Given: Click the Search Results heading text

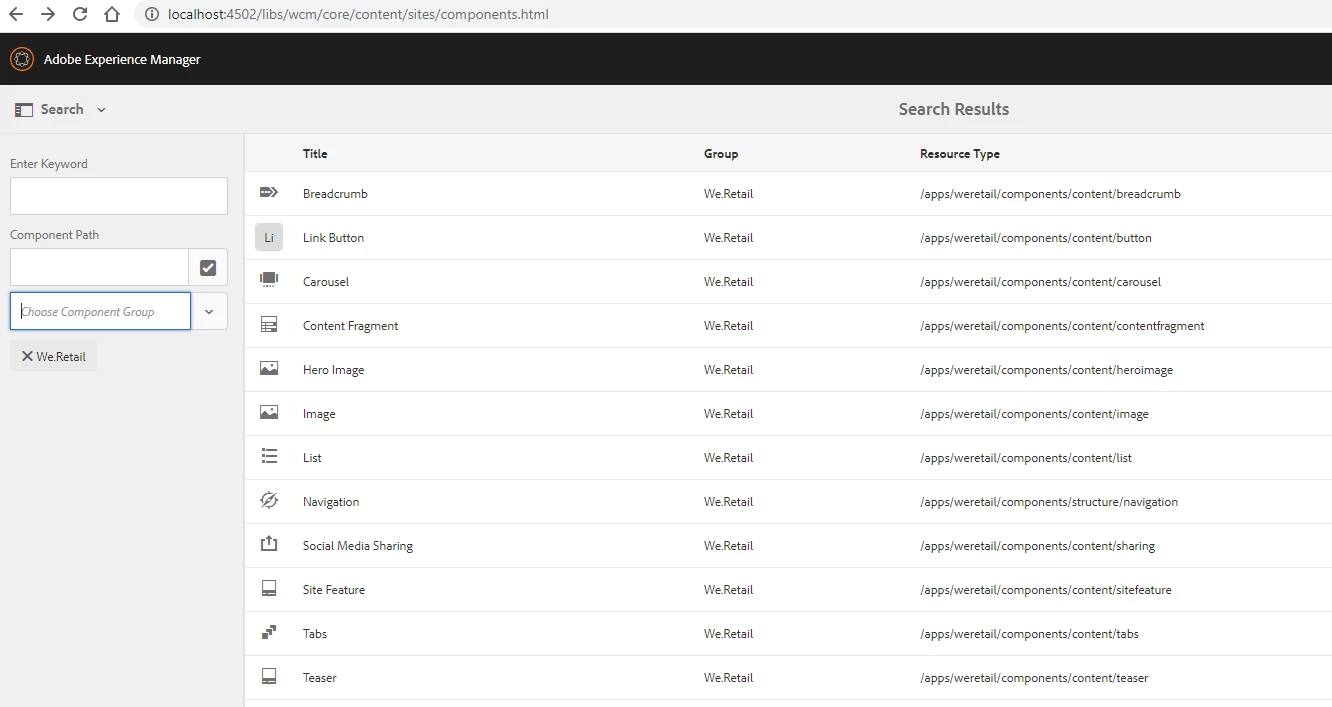Looking at the screenshot, I should pyautogui.click(x=954, y=109).
